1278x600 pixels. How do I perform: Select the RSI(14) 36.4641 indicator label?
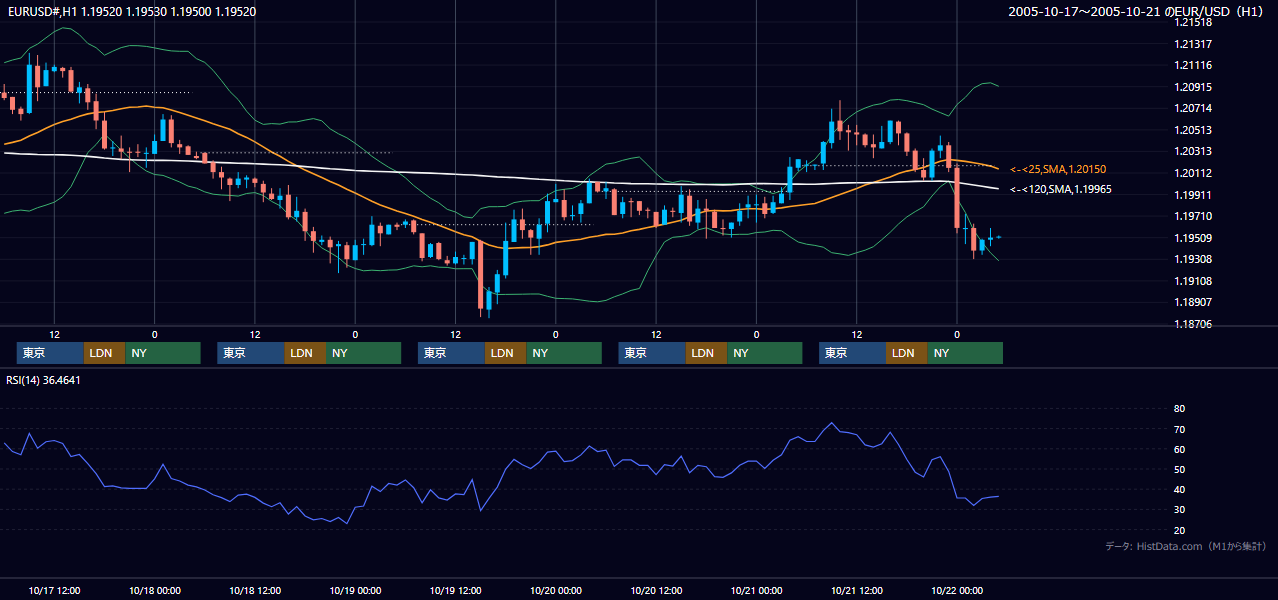(x=43, y=380)
